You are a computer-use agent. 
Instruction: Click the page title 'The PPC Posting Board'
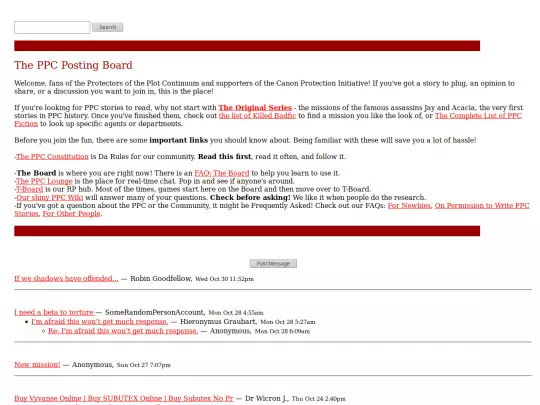tap(73, 65)
